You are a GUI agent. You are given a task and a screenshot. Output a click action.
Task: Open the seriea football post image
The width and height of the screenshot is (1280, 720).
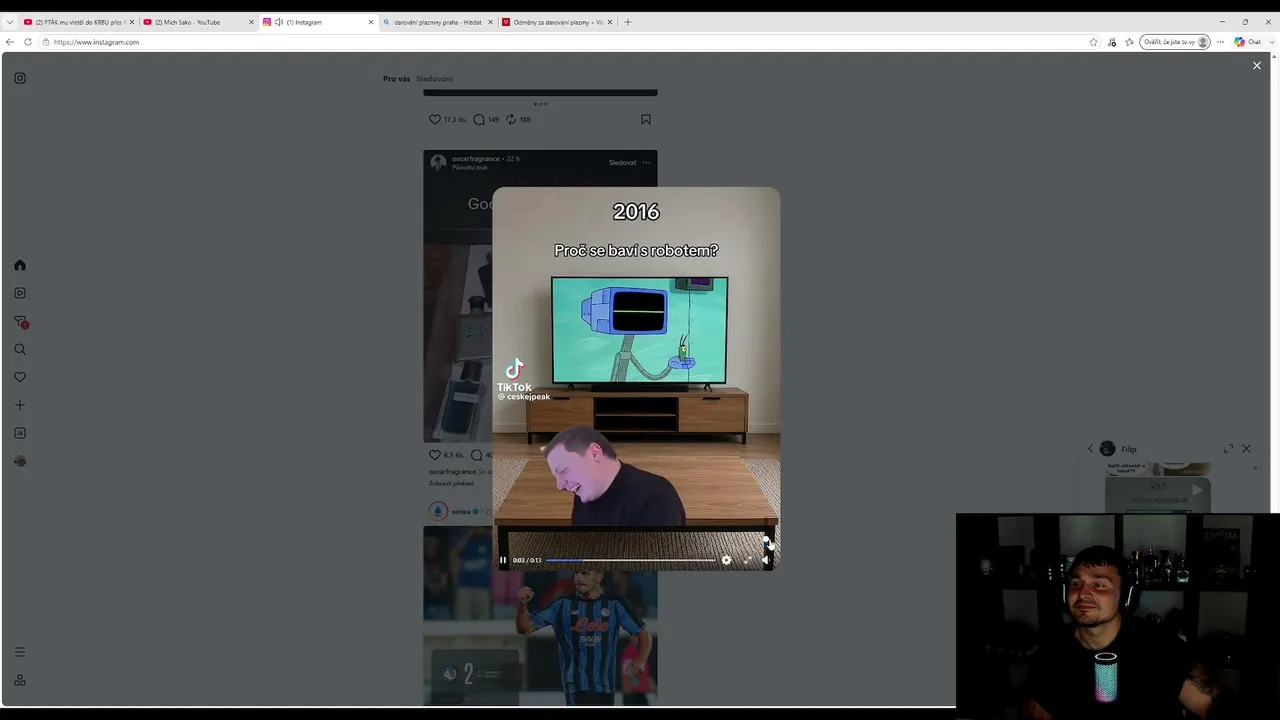(540, 616)
